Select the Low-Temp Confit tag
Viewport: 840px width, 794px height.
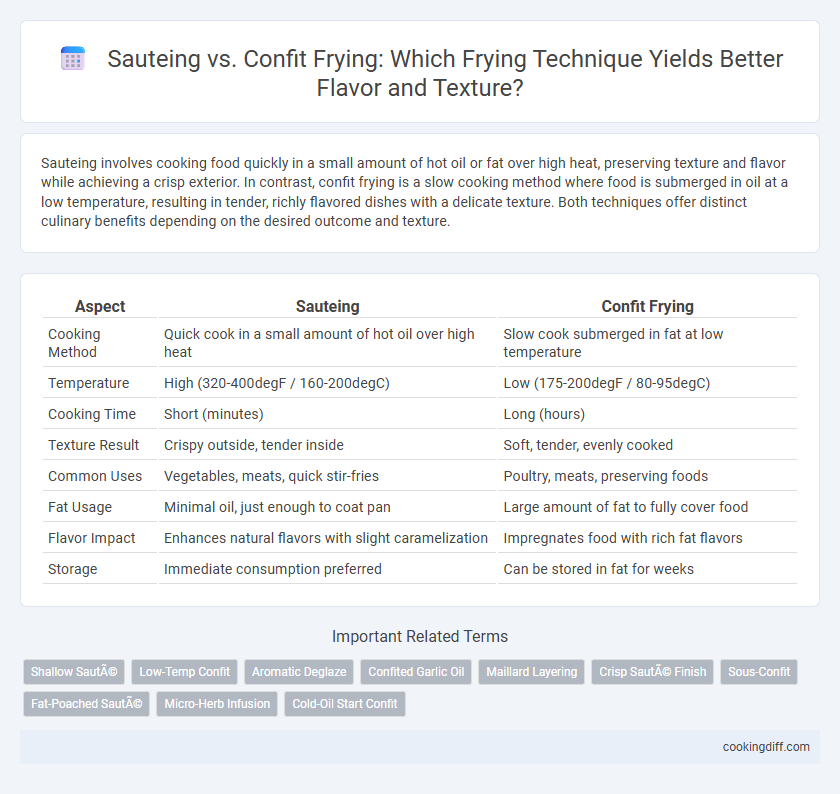point(184,672)
